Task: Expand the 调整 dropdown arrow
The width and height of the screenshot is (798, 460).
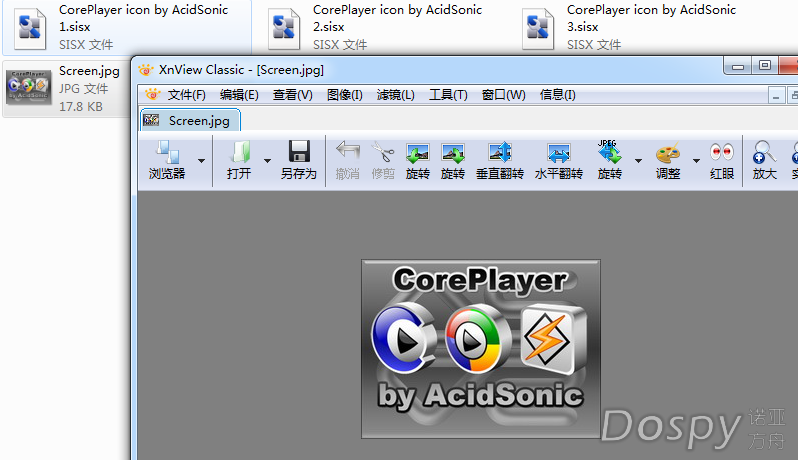Action: [696, 161]
